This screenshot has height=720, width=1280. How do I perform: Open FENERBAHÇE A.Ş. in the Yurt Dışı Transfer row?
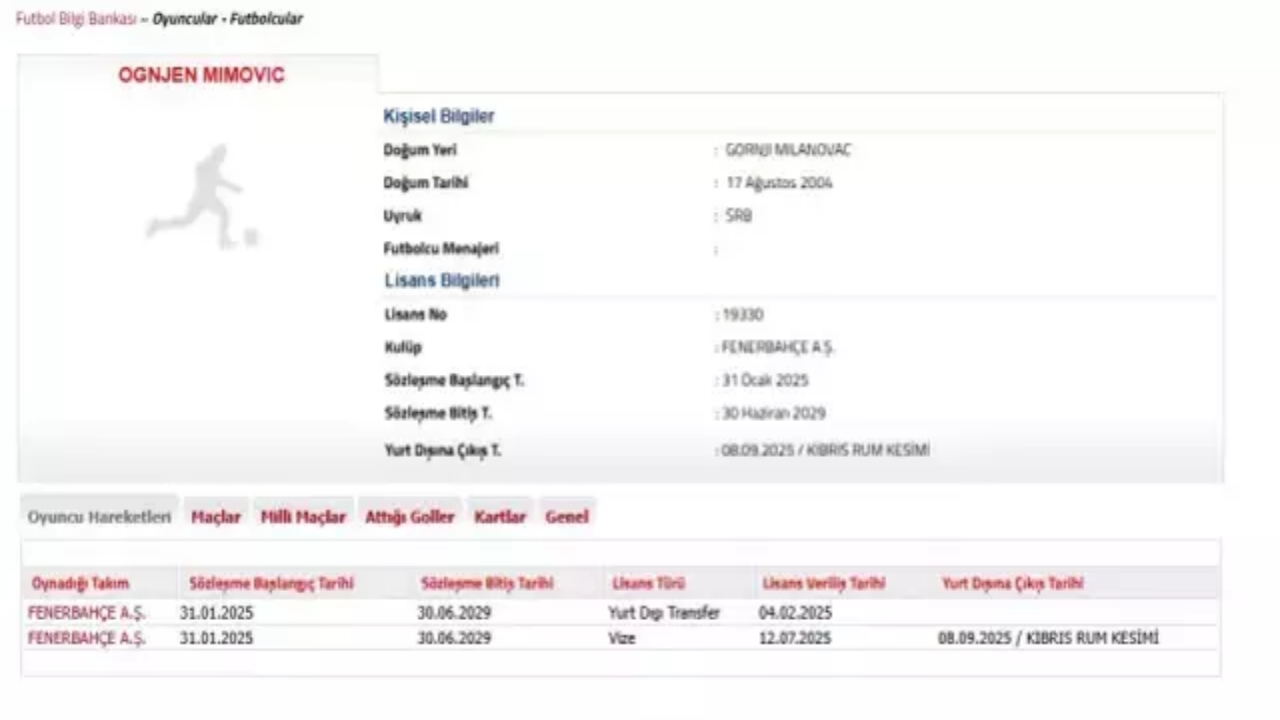(x=87, y=613)
